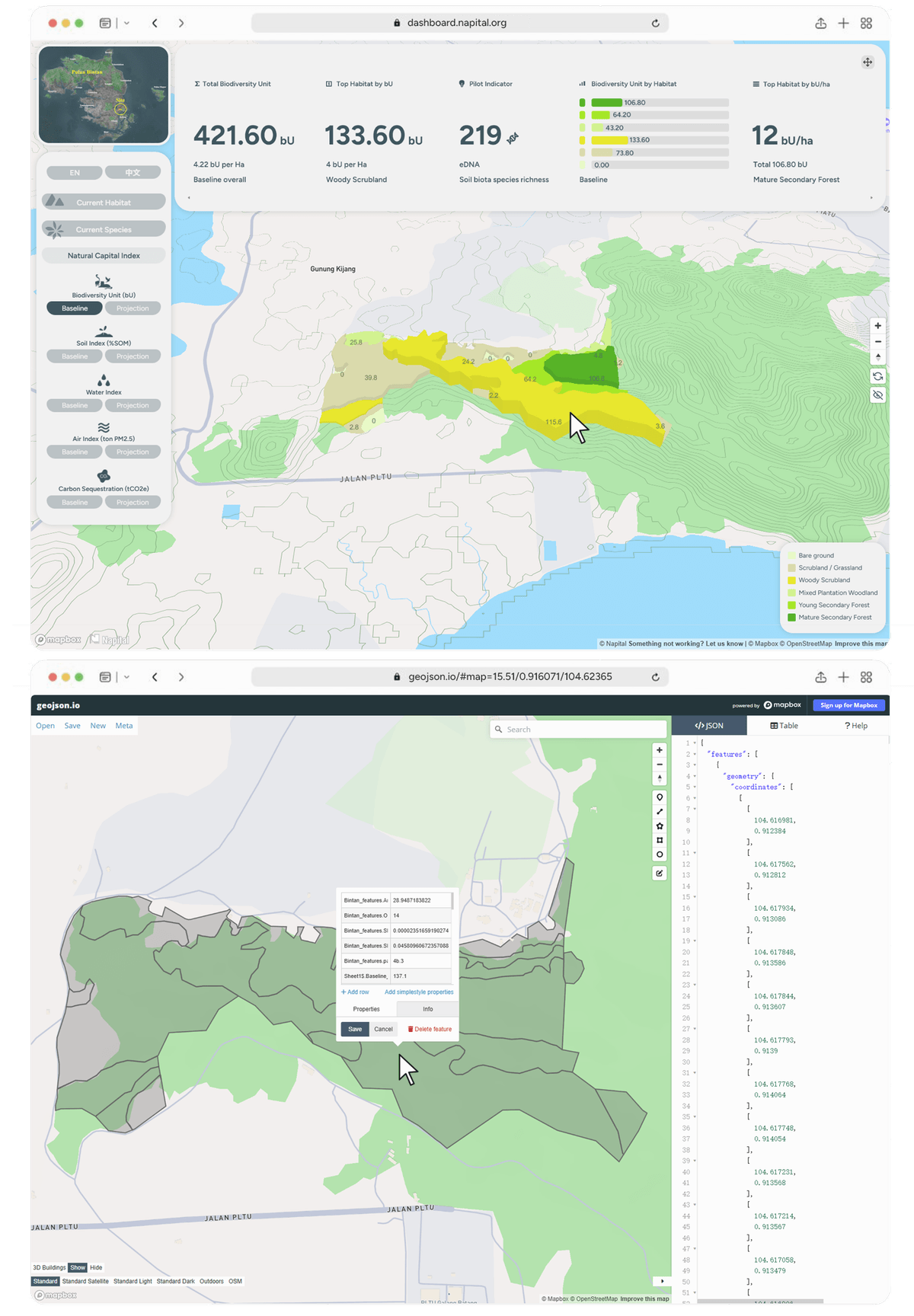Click the Woody Scrubland yellow legend swatch

[x=791, y=580]
